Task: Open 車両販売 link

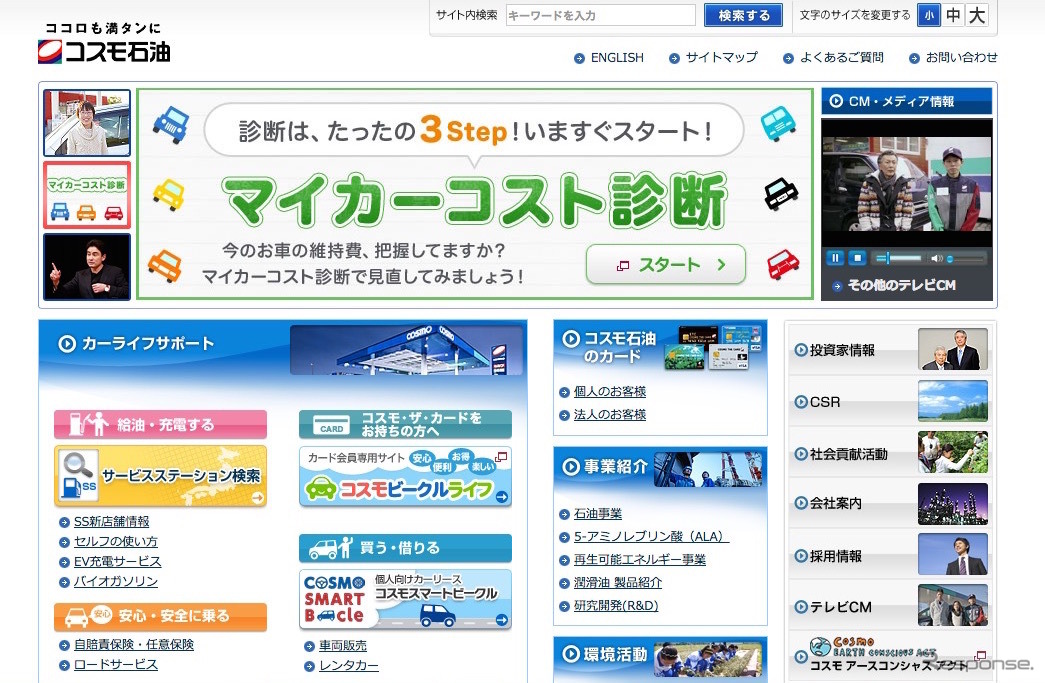Action: pos(343,646)
